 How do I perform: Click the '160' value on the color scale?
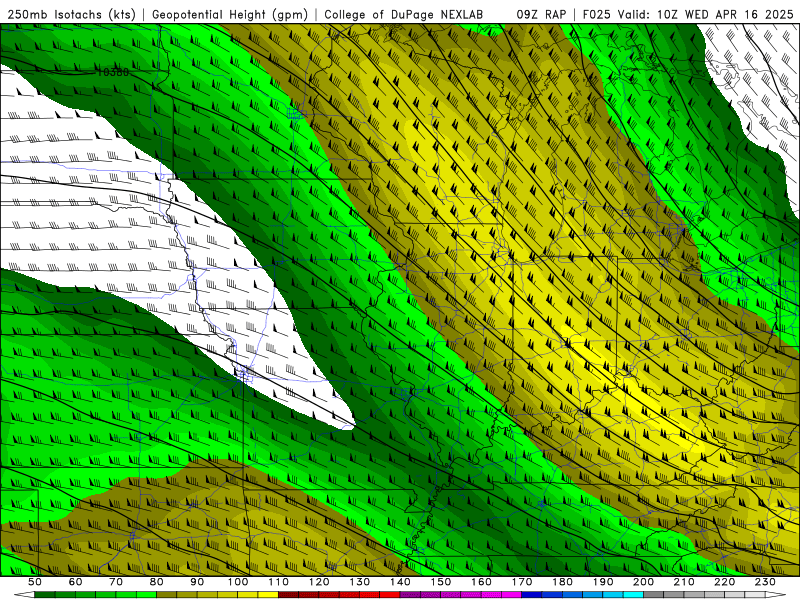481,582
